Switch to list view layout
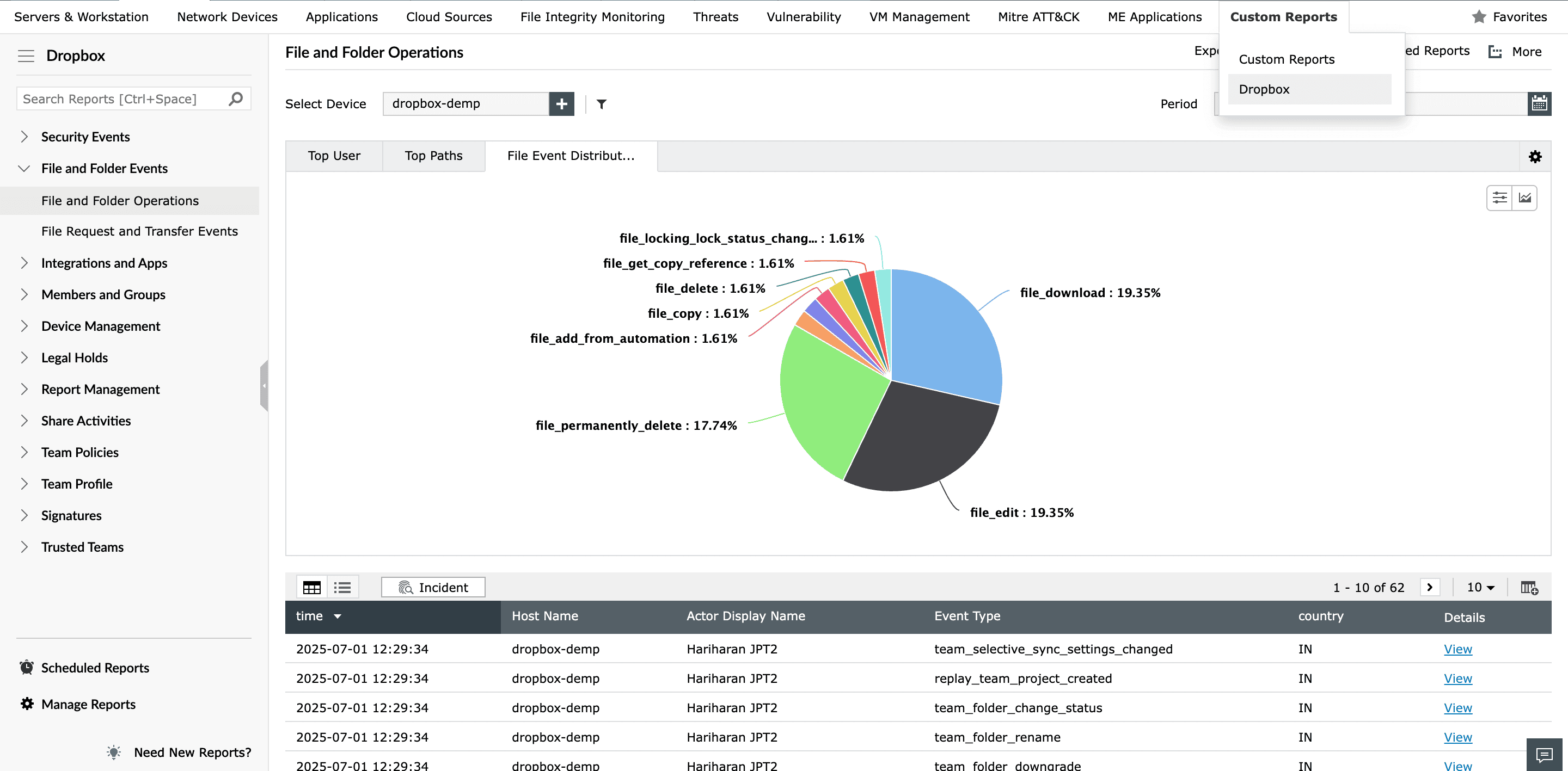 point(342,587)
